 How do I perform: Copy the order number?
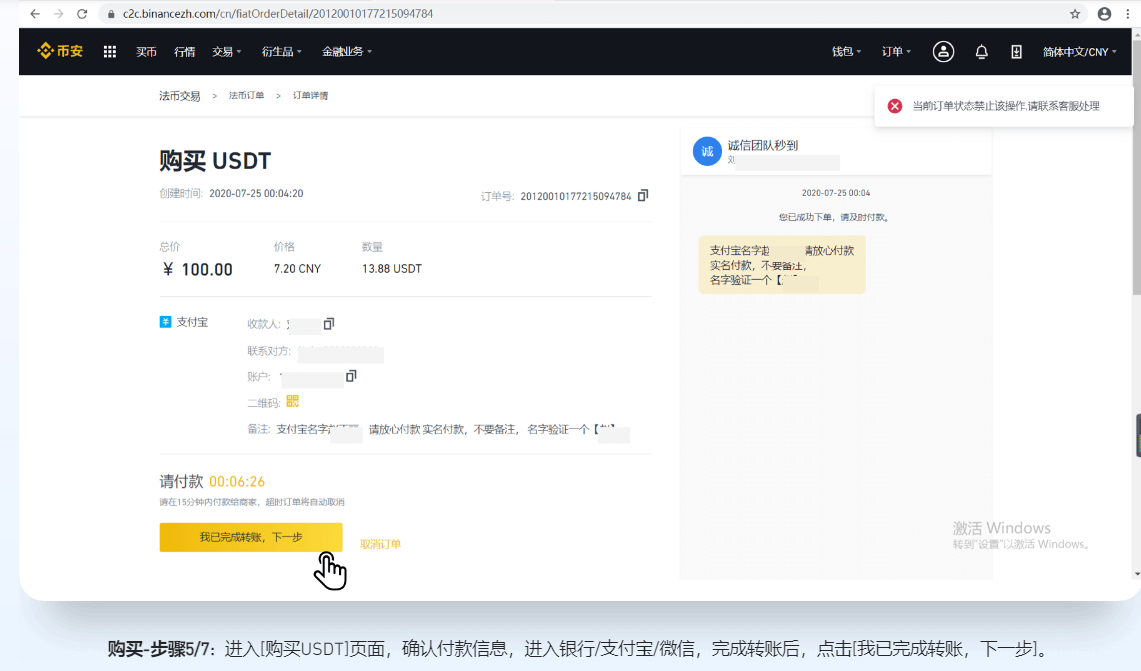(643, 195)
